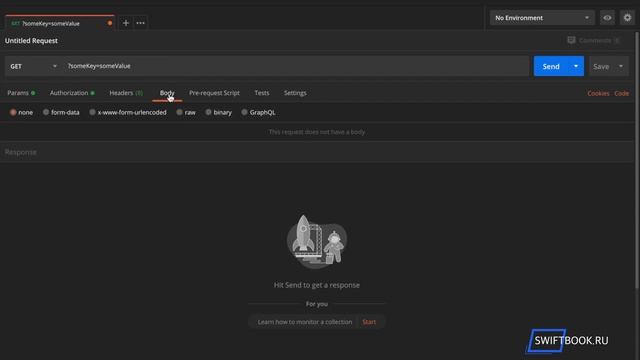
Task: Select raw body type
Action: (179, 112)
